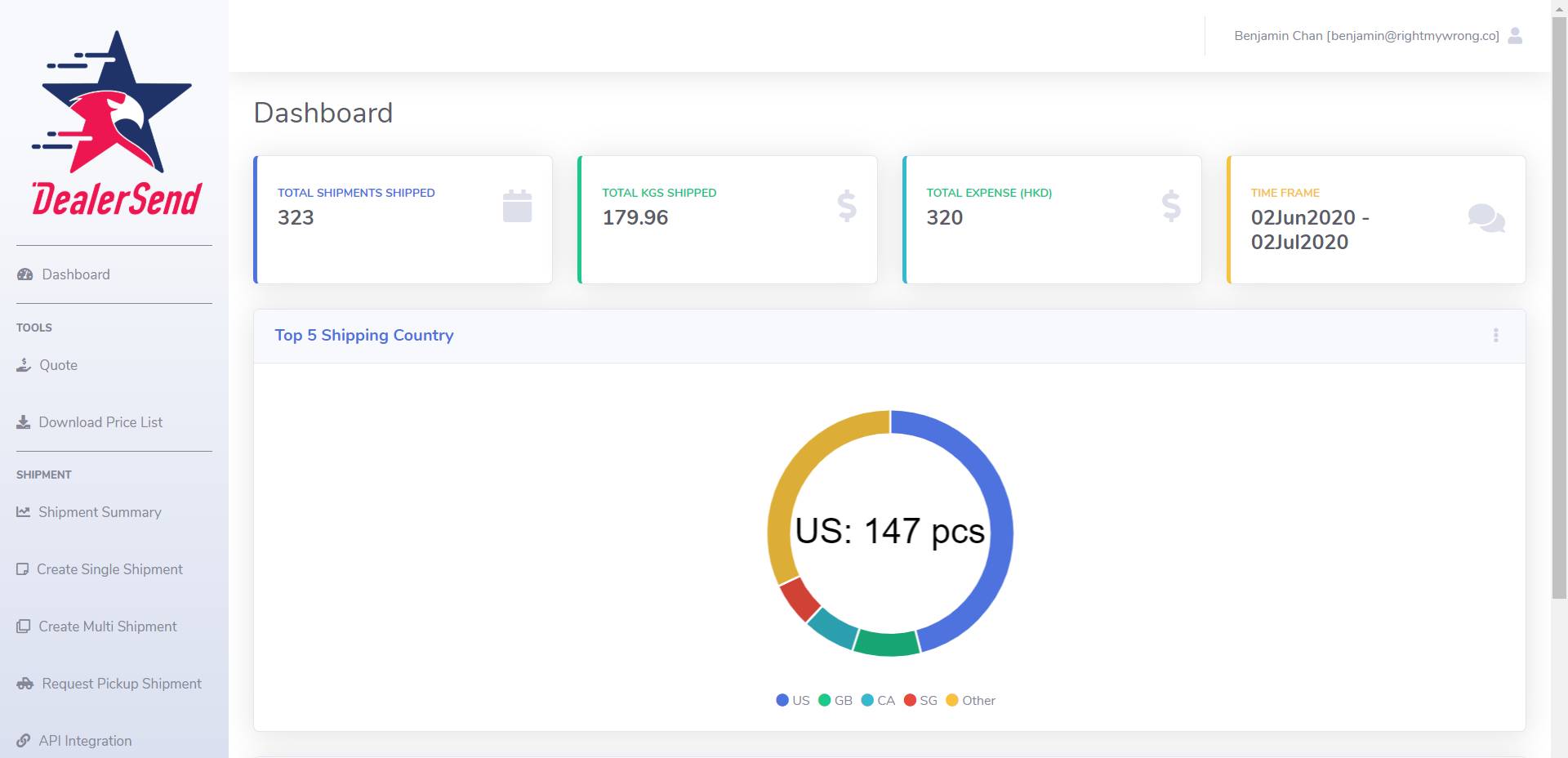
Task: Open the Quote tool
Action: coord(58,365)
